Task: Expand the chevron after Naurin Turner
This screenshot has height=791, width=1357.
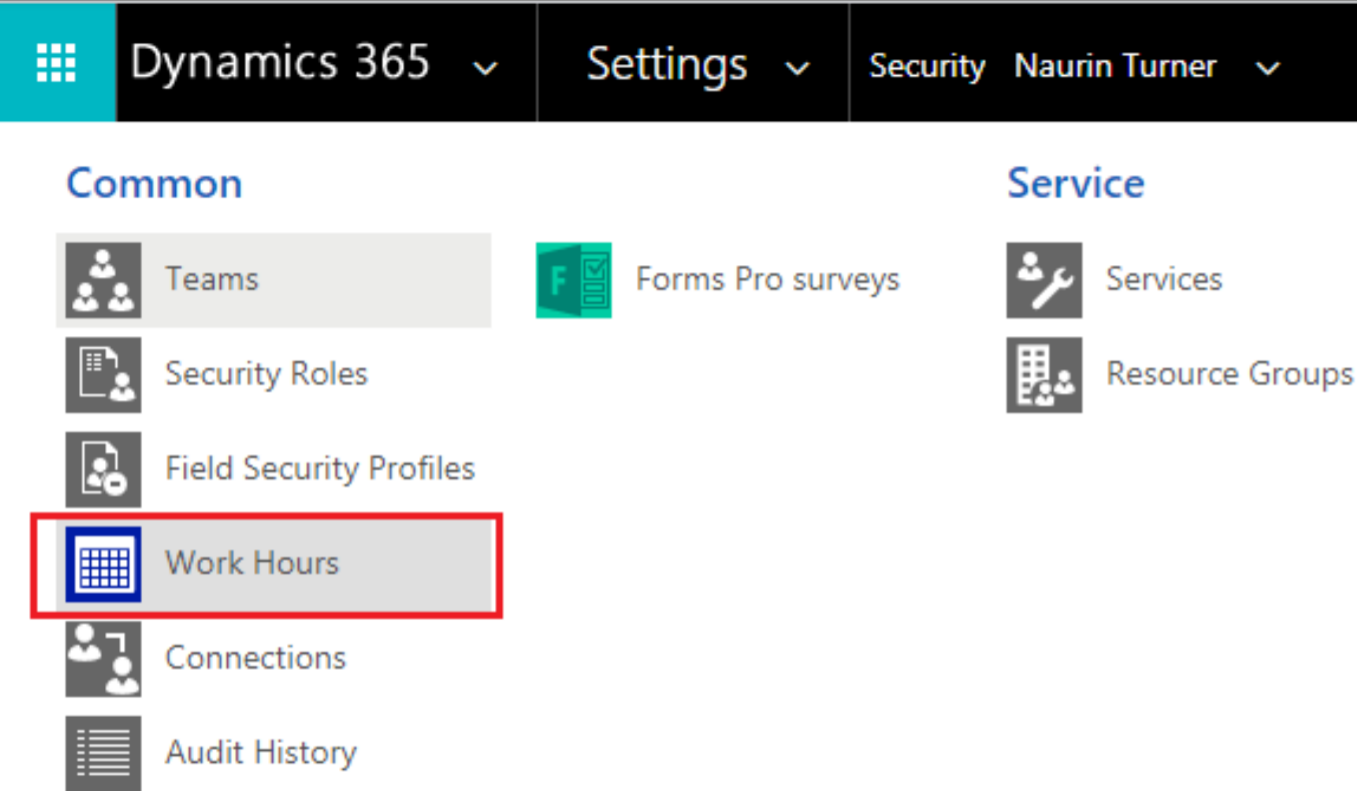Action: [1267, 68]
